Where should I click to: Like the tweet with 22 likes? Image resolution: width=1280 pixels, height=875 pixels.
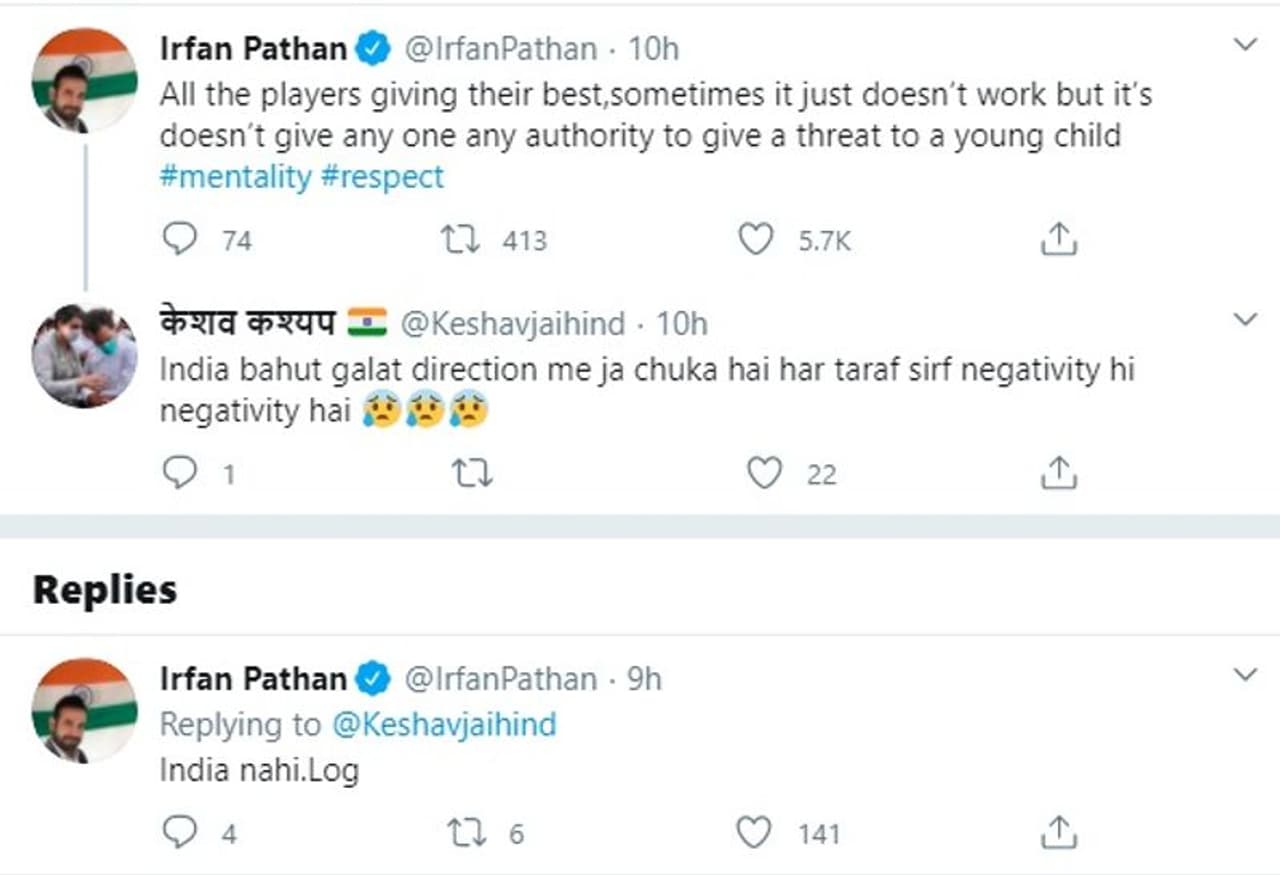click(x=765, y=473)
